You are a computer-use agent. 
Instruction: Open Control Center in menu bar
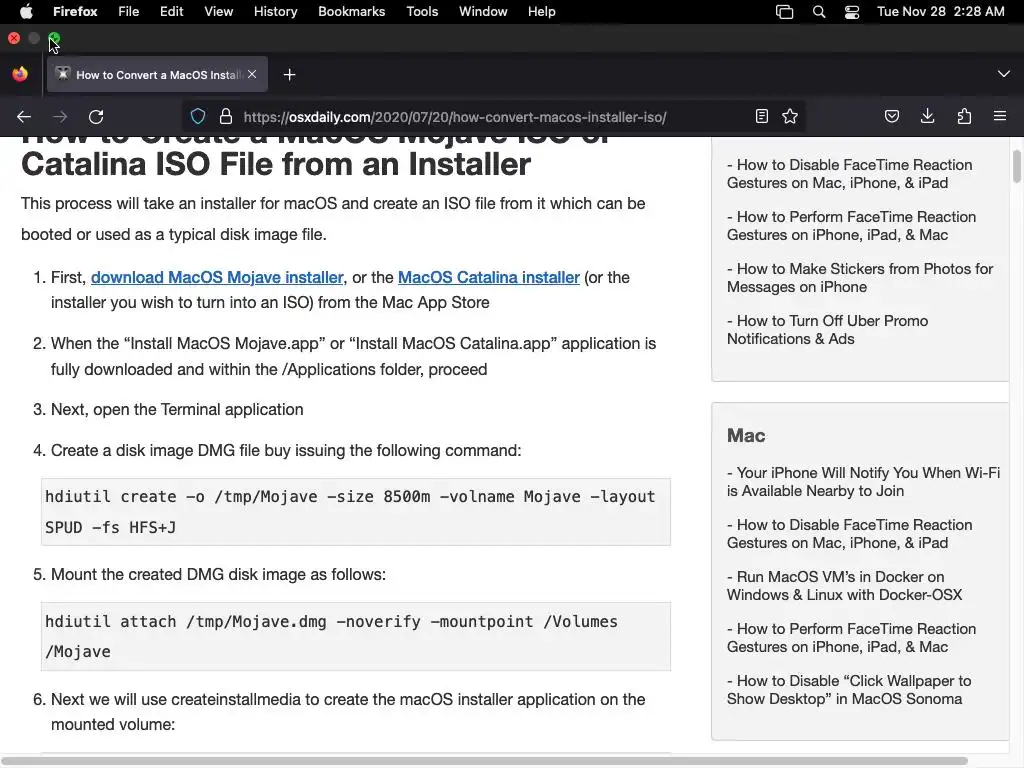point(852,12)
